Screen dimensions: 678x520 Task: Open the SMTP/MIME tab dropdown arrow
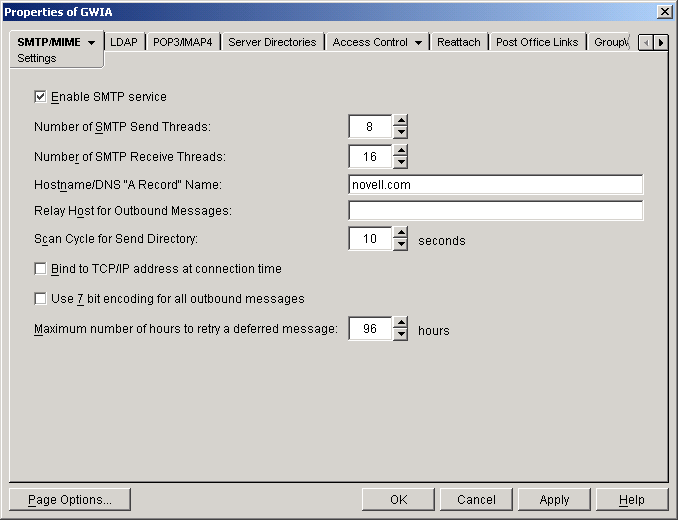(91, 43)
